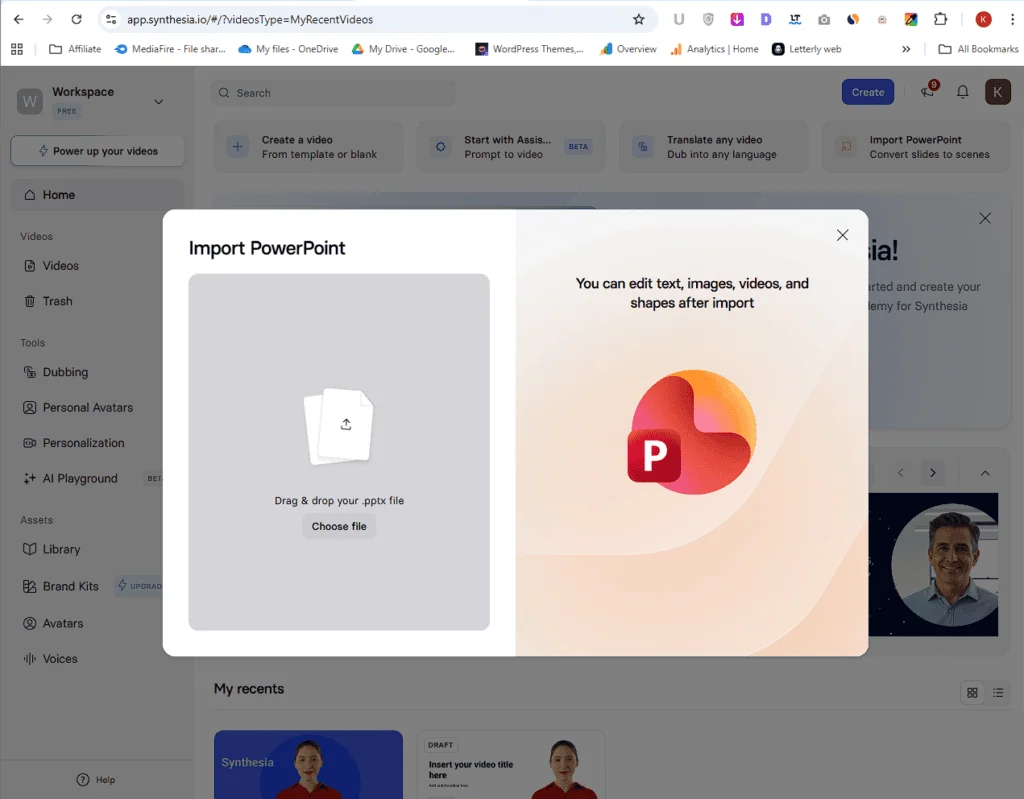Click the Chrome profile K icon

[x=984, y=20]
